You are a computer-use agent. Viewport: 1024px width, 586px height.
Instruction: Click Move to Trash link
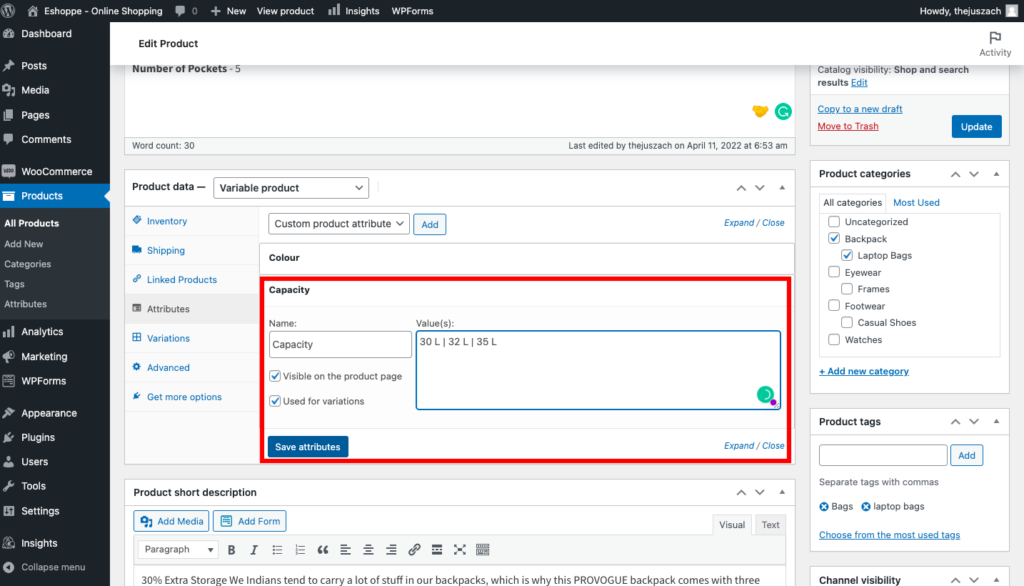(848, 126)
